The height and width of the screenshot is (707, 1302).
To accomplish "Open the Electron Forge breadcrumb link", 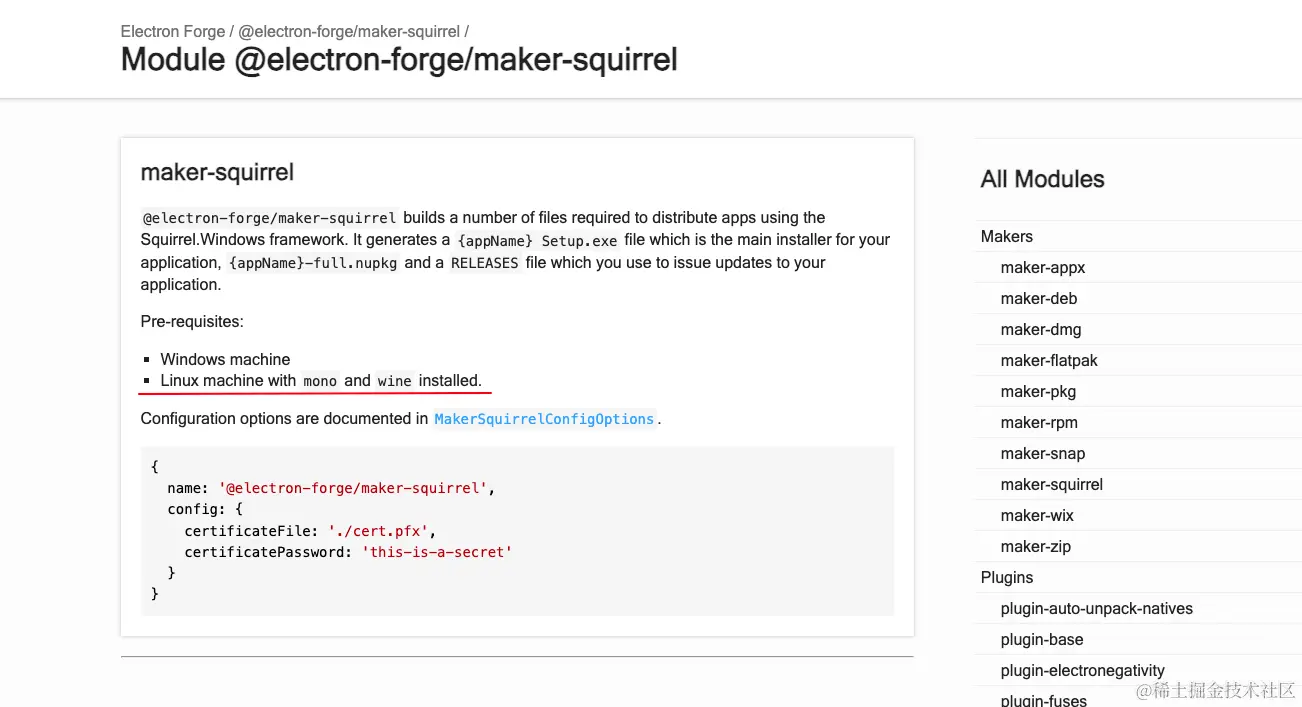I will tap(172, 32).
